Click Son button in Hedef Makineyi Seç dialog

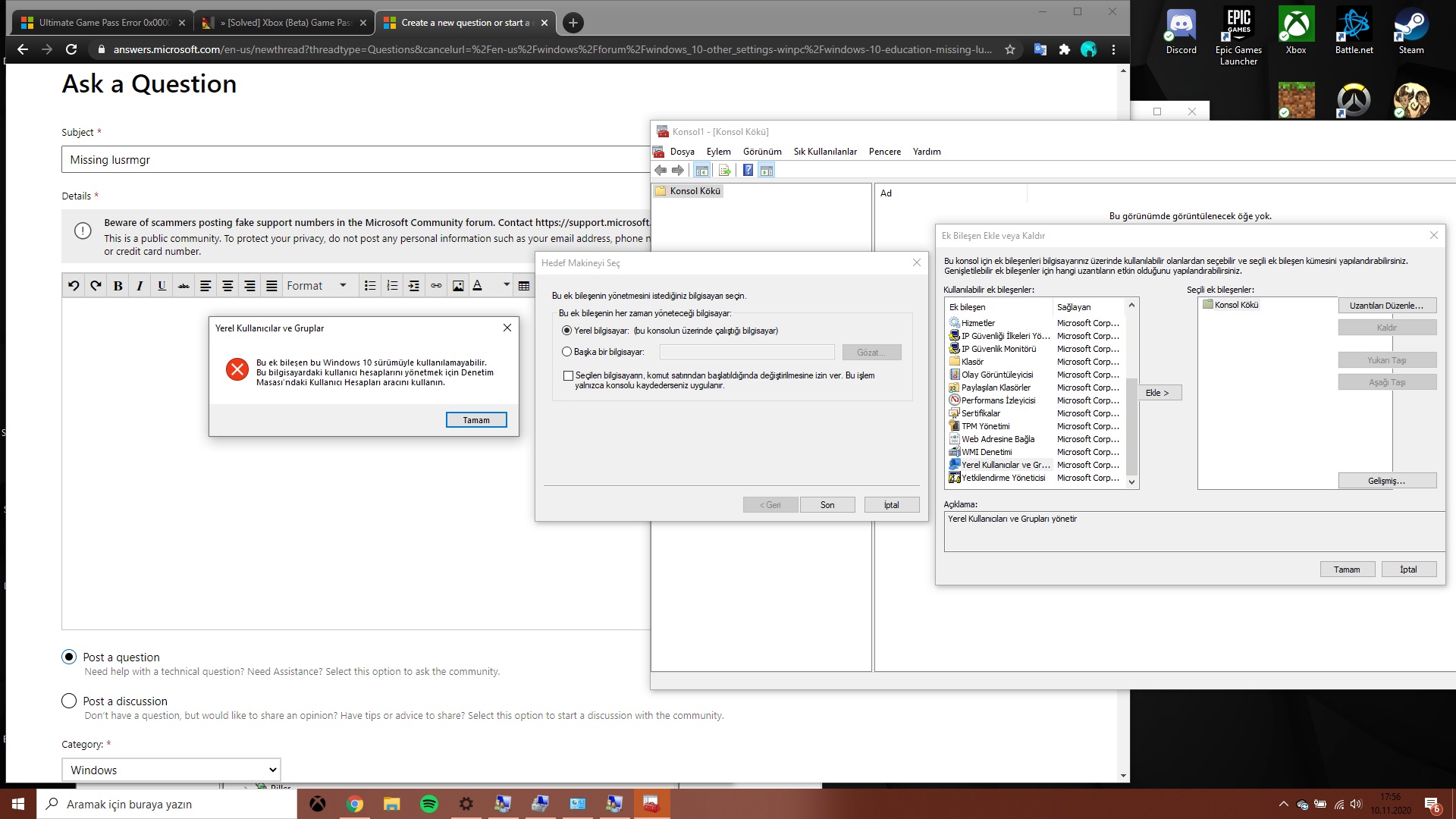coord(827,504)
